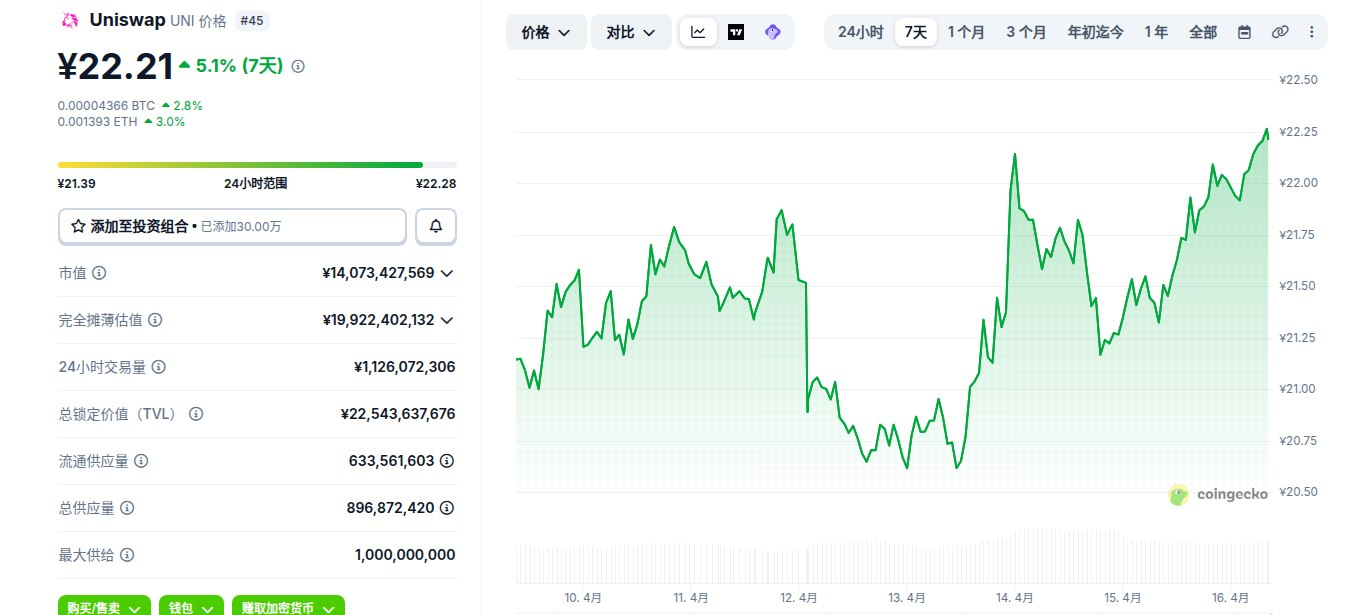Select the 1年 time range tab

(x=1156, y=32)
